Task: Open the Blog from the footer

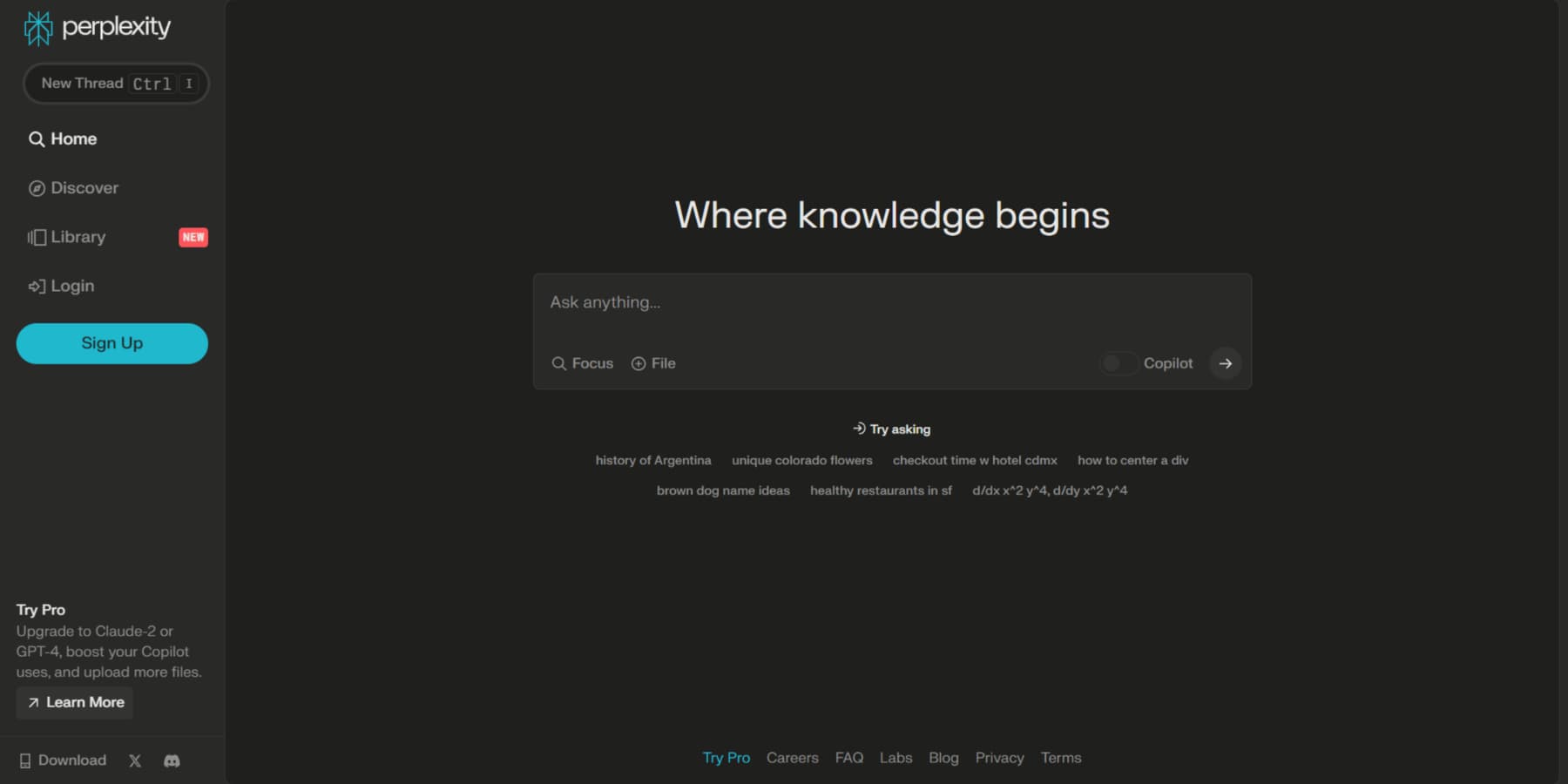Action: pyautogui.click(x=943, y=758)
